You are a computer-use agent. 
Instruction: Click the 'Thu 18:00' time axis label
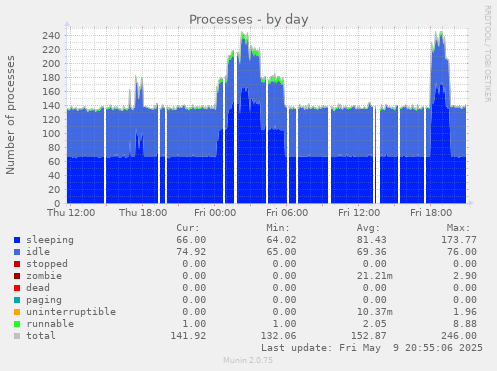(x=143, y=213)
